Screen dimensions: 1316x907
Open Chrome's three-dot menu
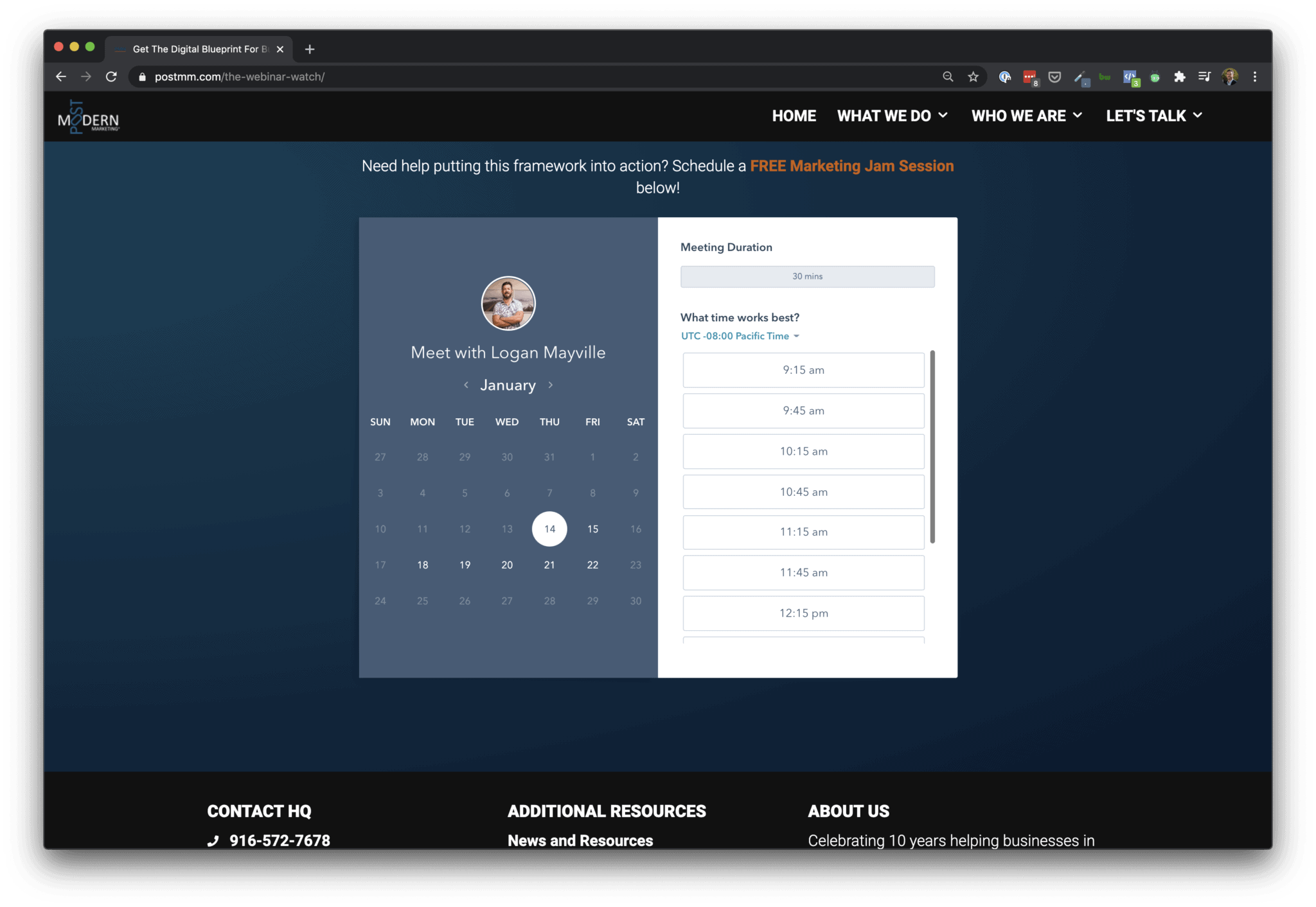pyautogui.click(x=1254, y=76)
